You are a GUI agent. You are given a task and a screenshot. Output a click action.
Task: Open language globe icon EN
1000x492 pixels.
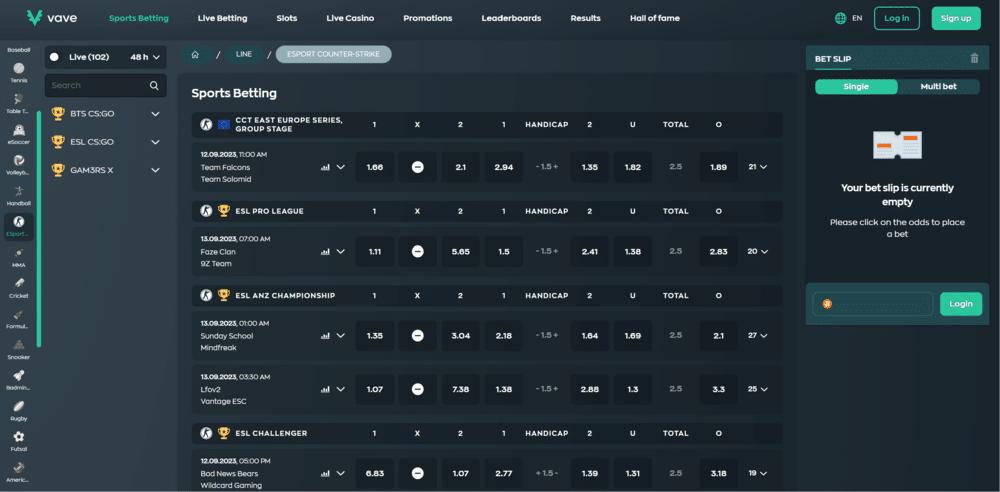click(841, 19)
